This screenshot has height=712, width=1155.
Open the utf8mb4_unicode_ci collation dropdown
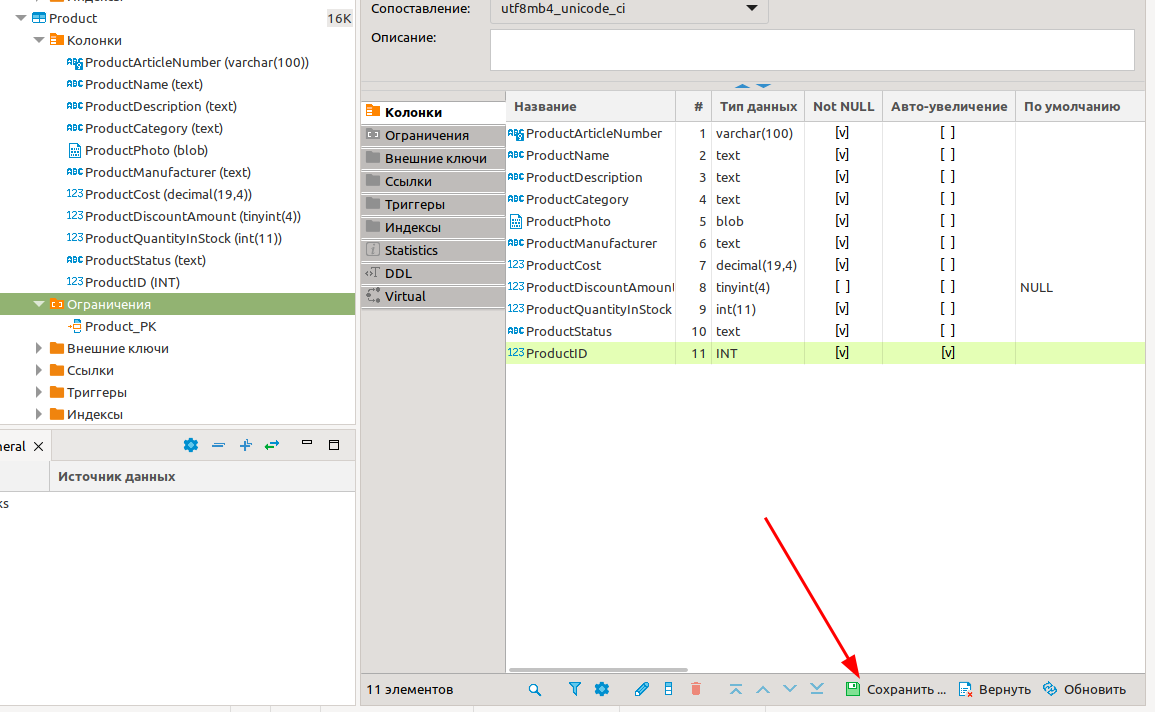click(x=752, y=9)
